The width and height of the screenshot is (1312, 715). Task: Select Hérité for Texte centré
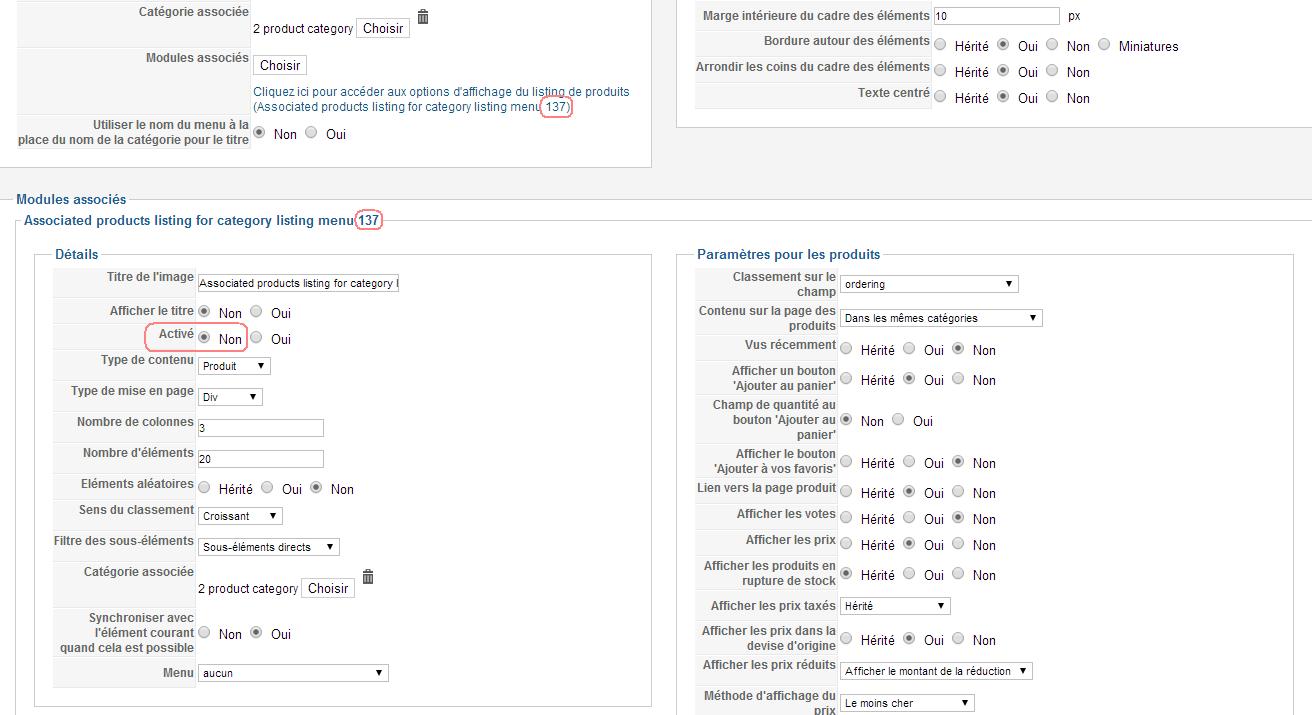tap(940, 96)
